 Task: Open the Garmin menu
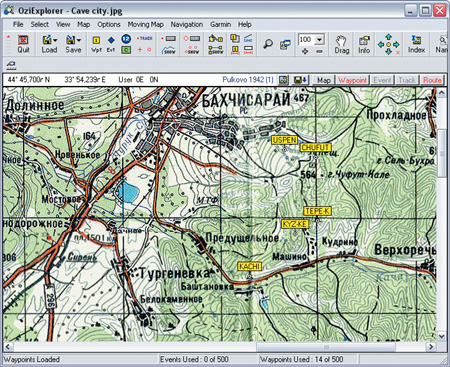tap(220, 24)
